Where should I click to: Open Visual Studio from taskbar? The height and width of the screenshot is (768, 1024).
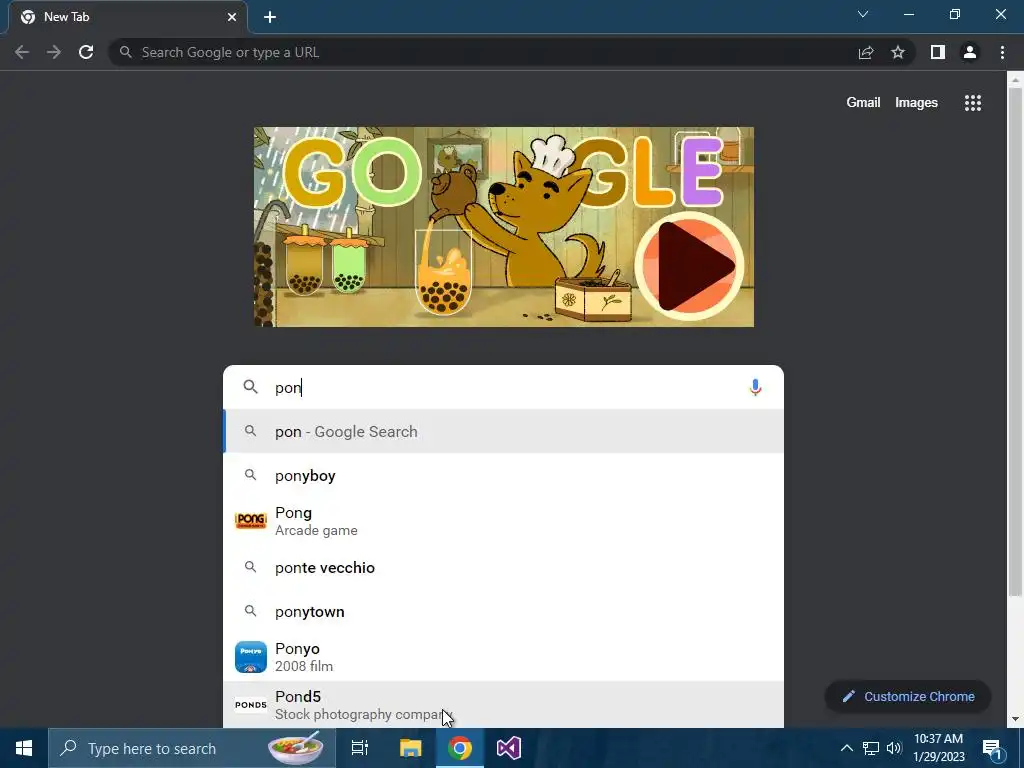pyautogui.click(x=509, y=748)
